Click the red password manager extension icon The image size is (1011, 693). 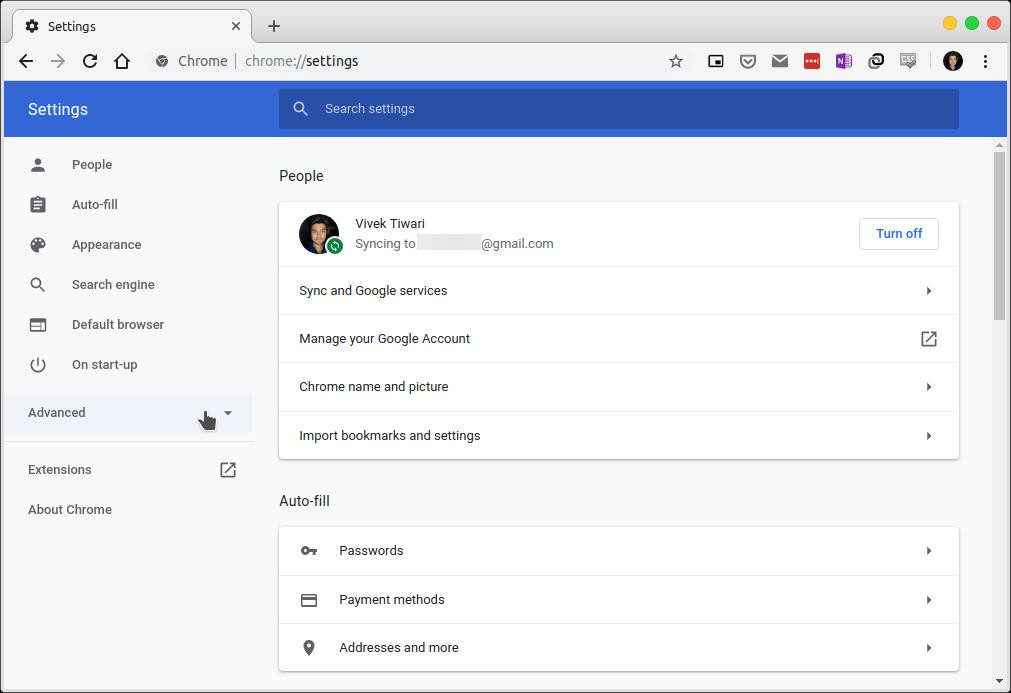pos(812,61)
